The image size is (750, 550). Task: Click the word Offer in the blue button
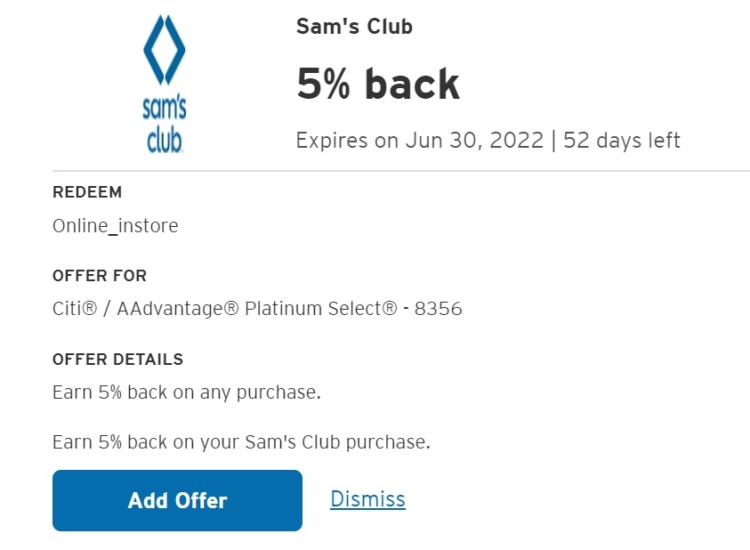click(x=201, y=501)
